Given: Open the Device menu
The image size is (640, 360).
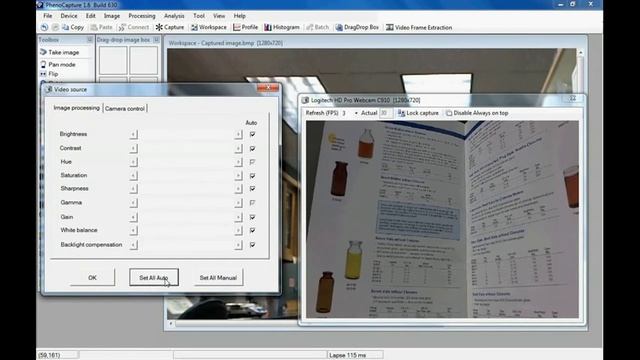Looking at the screenshot, I should pos(69,16).
